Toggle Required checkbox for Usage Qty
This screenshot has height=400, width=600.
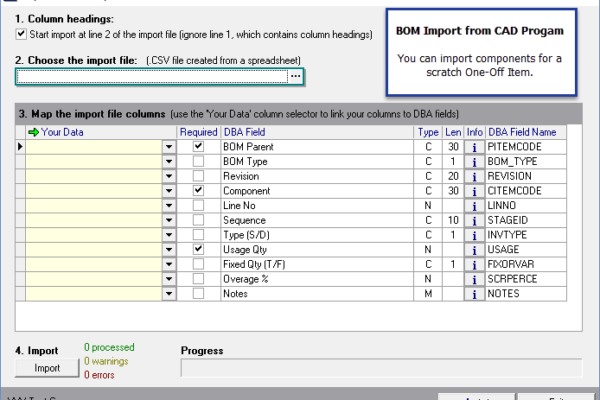198,250
